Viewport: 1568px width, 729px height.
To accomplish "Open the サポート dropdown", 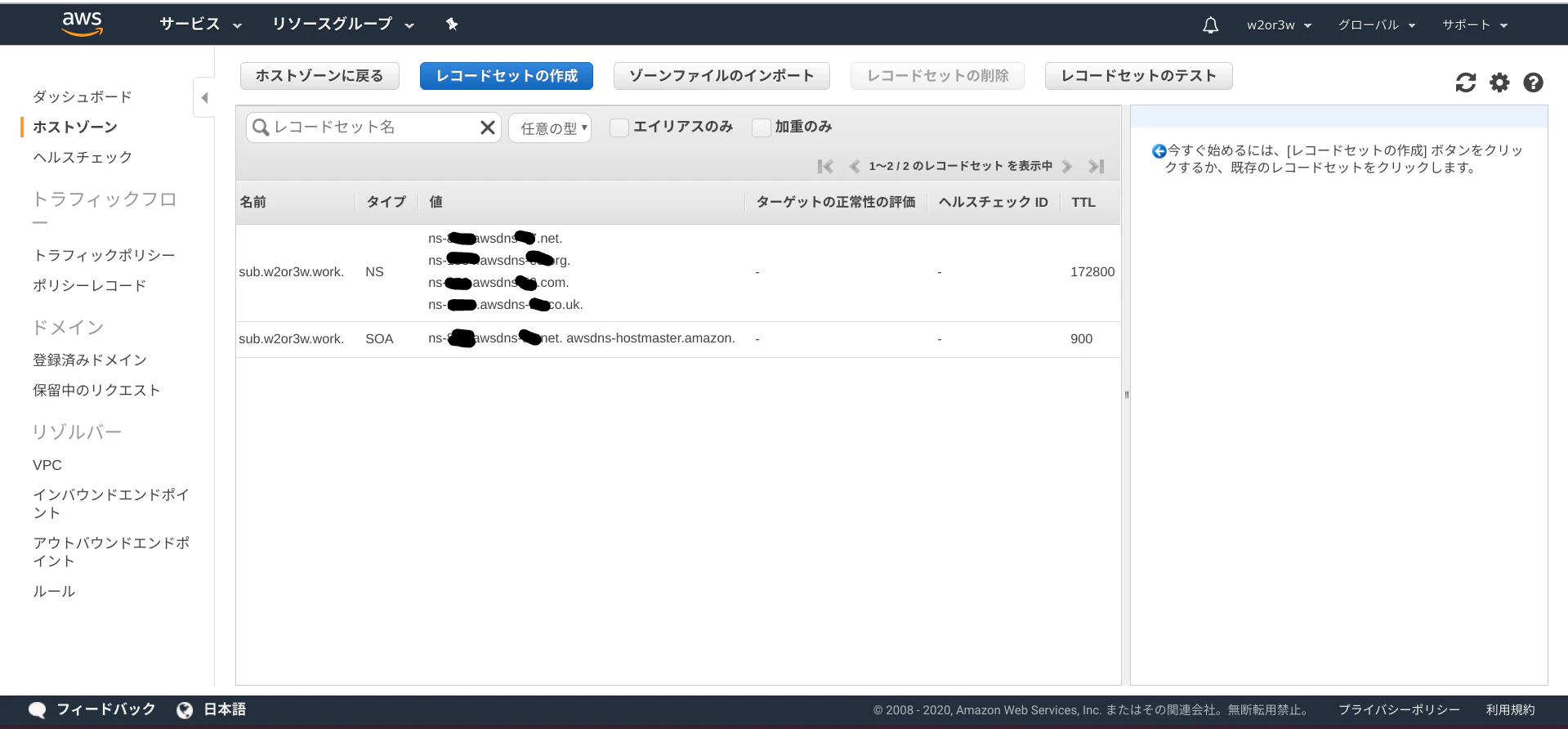I will click(x=1475, y=25).
